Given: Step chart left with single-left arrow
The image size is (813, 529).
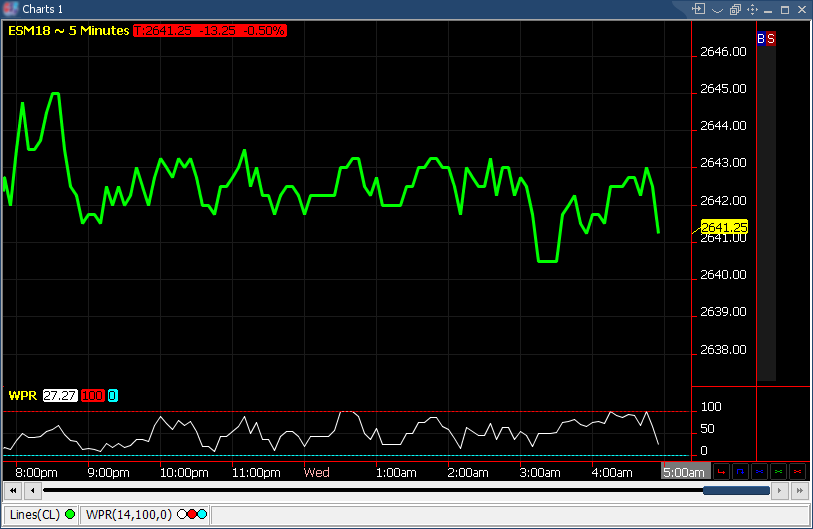Looking at the screenshot, I should pyautogui.click(x=33, y=490).
